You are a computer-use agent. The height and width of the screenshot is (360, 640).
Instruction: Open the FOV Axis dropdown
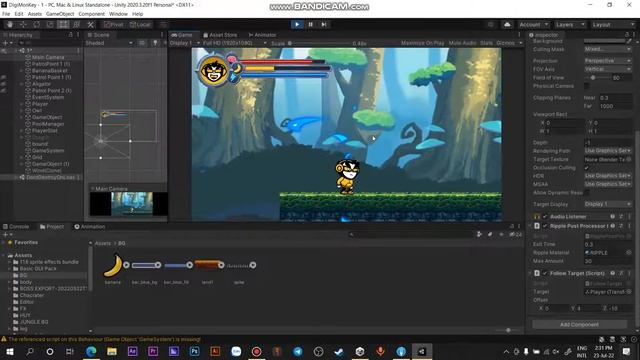607,69
